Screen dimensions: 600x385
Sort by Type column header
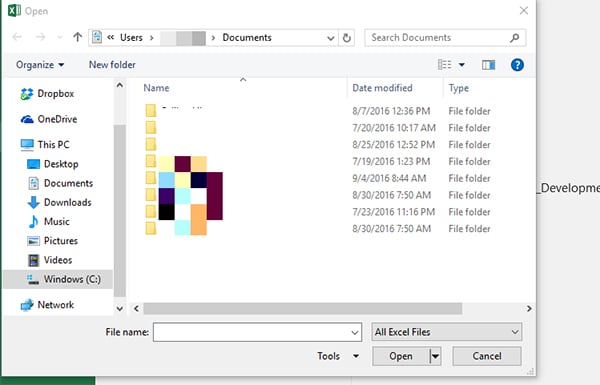coord(458,88)
